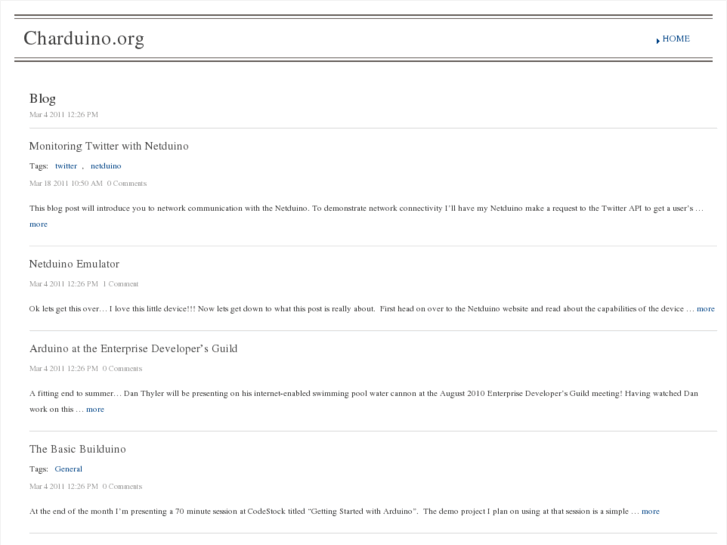Click 'more' under the Twitter post excerpt
The height and width of the screenshot is (545, 727).
38,224
